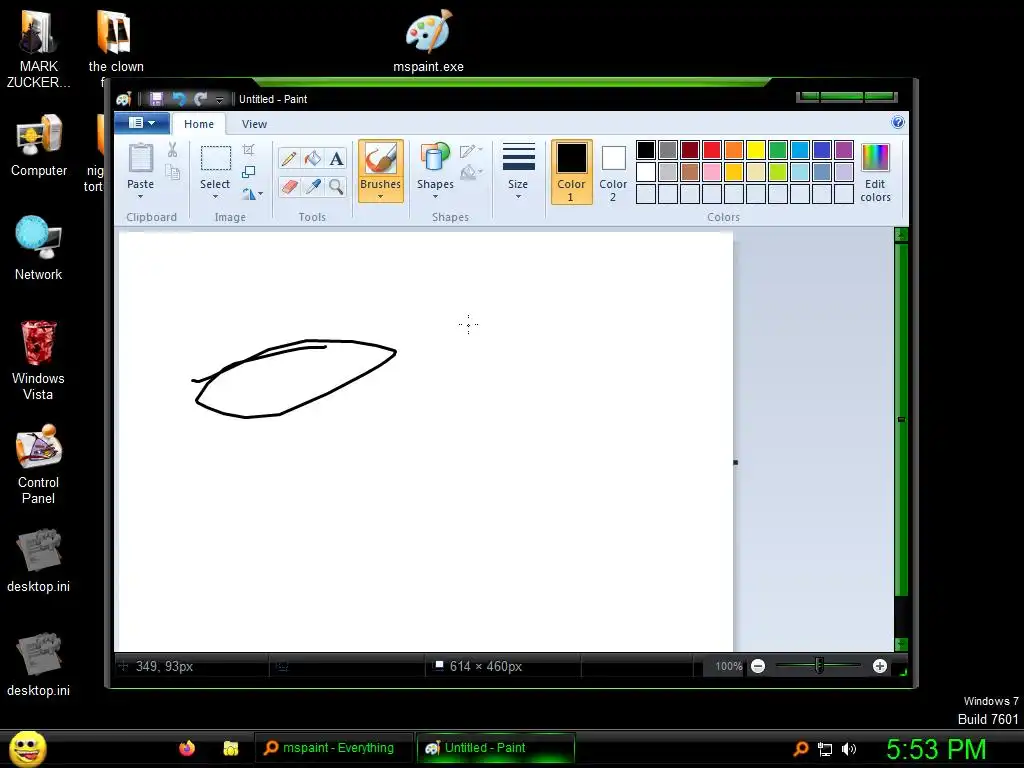
Task: Click the Undo arrow in title bar
Action: point(178,99)
